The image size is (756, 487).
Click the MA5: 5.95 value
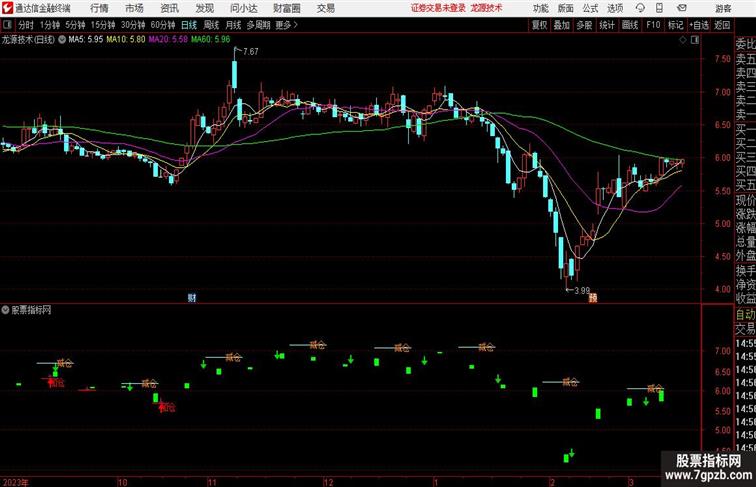(86, 40)
